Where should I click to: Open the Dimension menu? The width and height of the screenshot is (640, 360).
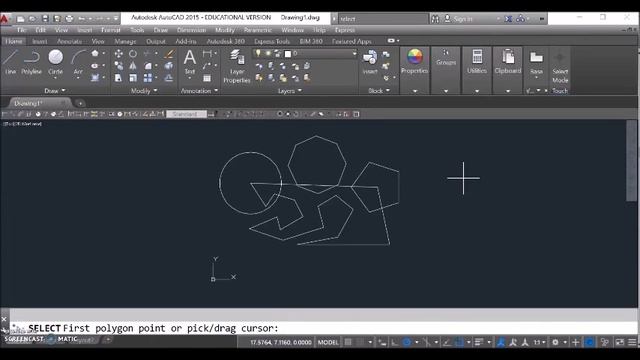click(191, 30)
